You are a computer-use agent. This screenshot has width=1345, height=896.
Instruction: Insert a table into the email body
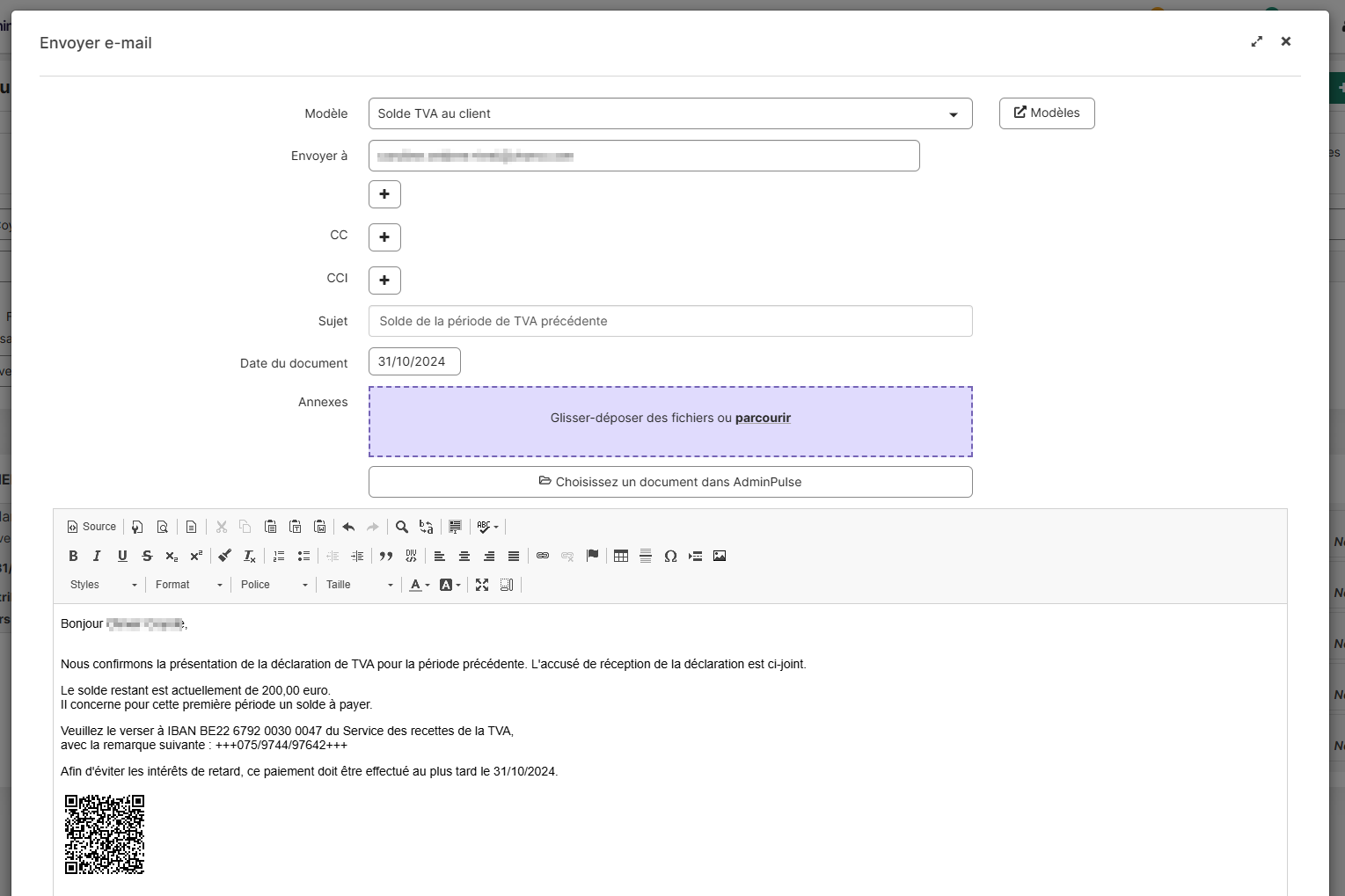pyautogui.click(x=621, y=556)
